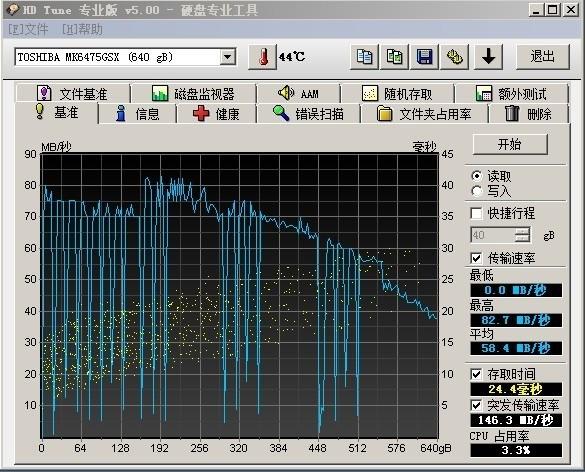Enable the 快捷行程 checkbox

[x=476, y=213]
